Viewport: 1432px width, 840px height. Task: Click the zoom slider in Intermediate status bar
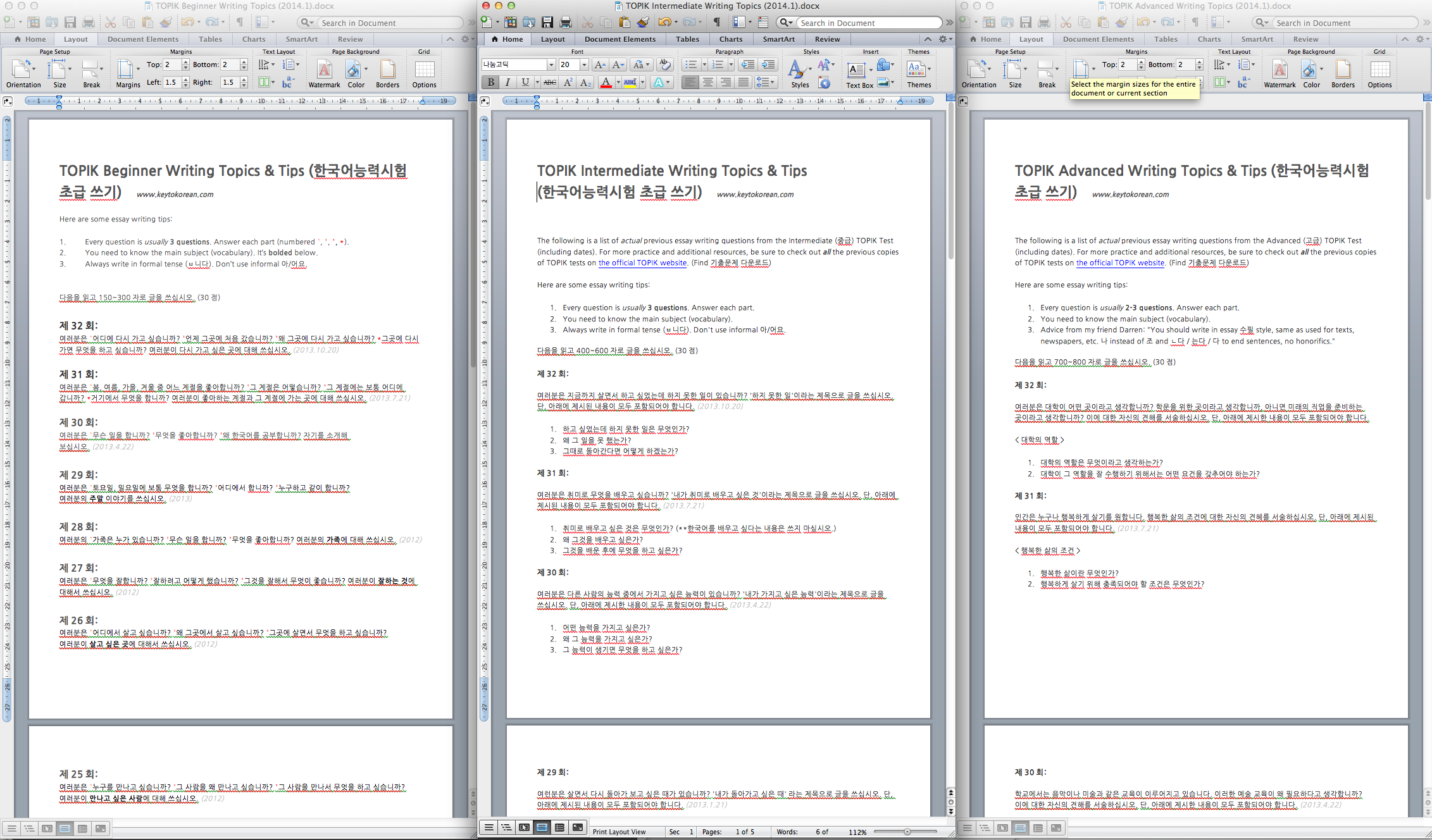pyautogui.click(x=907, y=832)
